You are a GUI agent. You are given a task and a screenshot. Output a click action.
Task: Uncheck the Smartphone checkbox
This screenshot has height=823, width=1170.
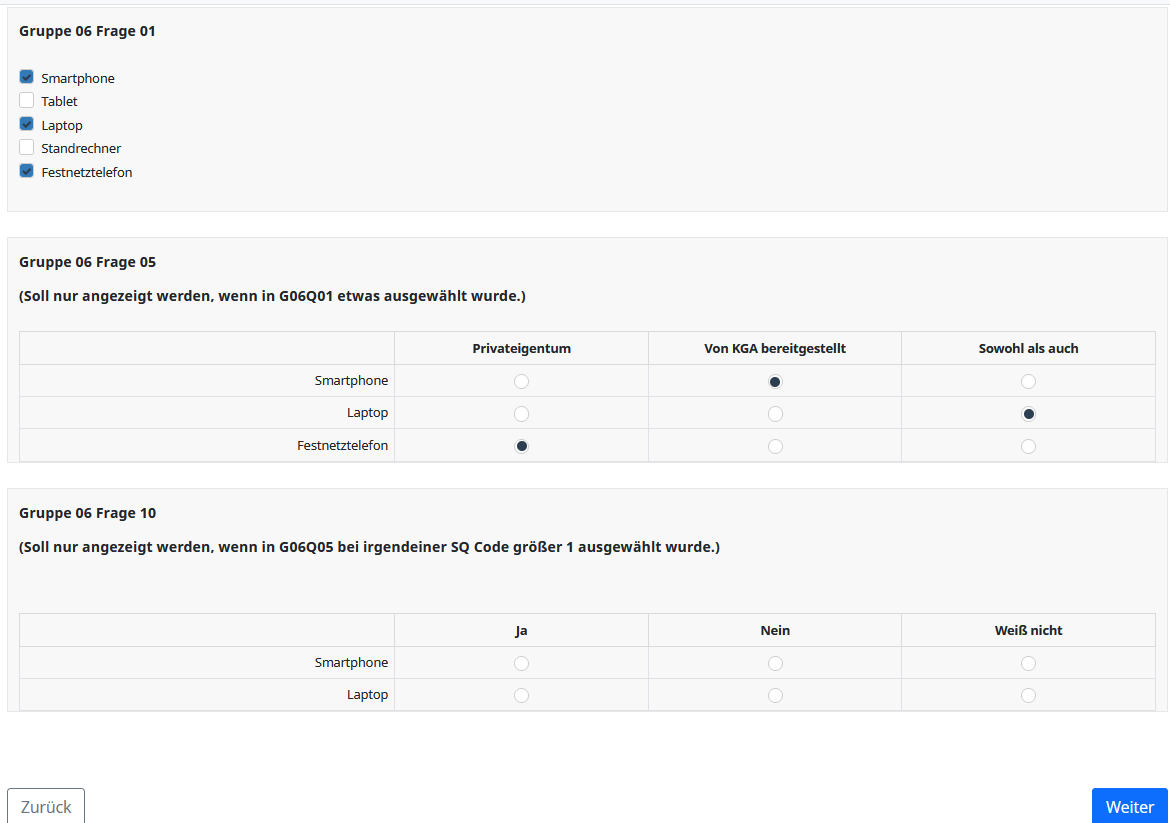[x=27, y=77]
